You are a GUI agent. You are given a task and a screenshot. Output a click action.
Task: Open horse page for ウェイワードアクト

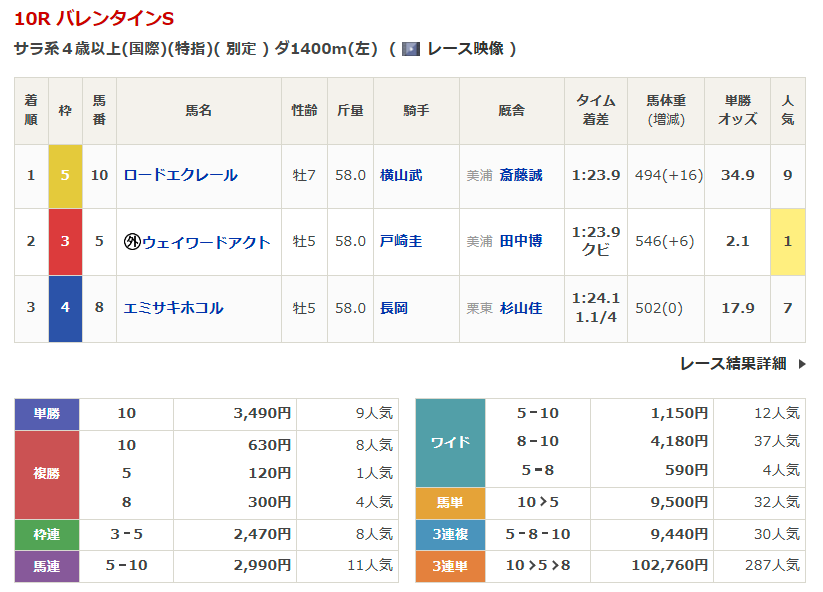coord(205,242)
